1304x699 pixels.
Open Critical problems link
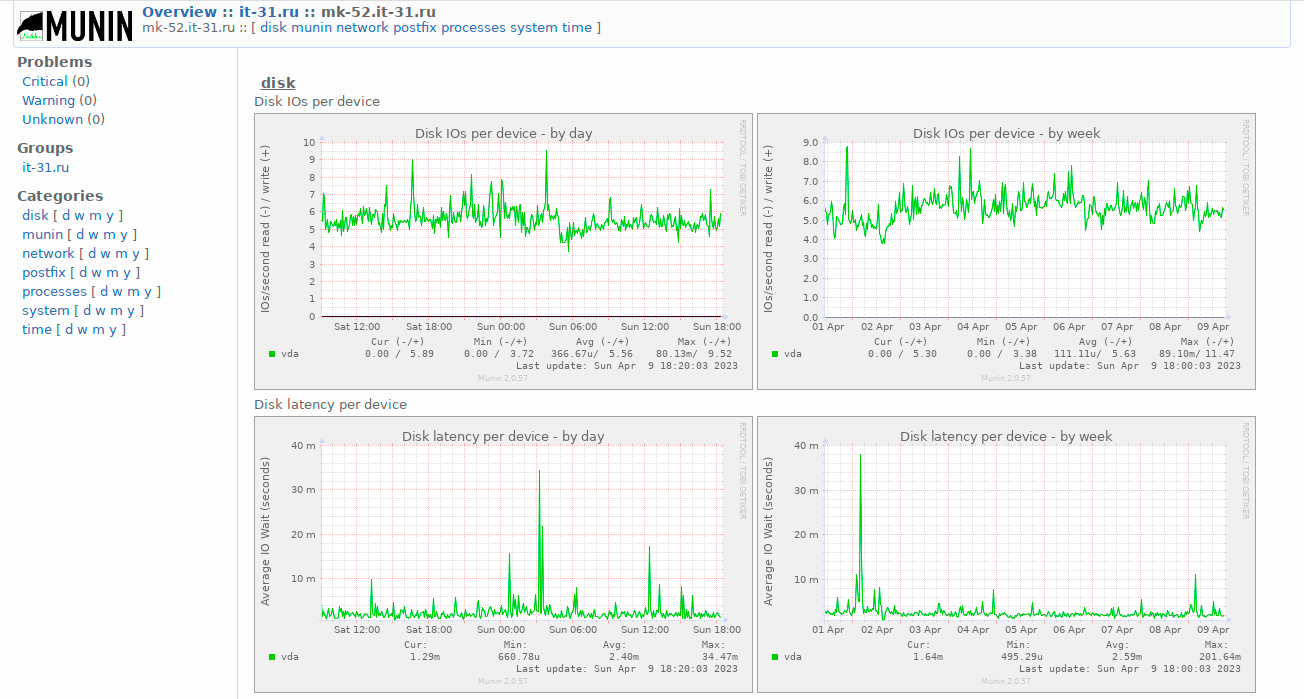[x=45, y=81]
